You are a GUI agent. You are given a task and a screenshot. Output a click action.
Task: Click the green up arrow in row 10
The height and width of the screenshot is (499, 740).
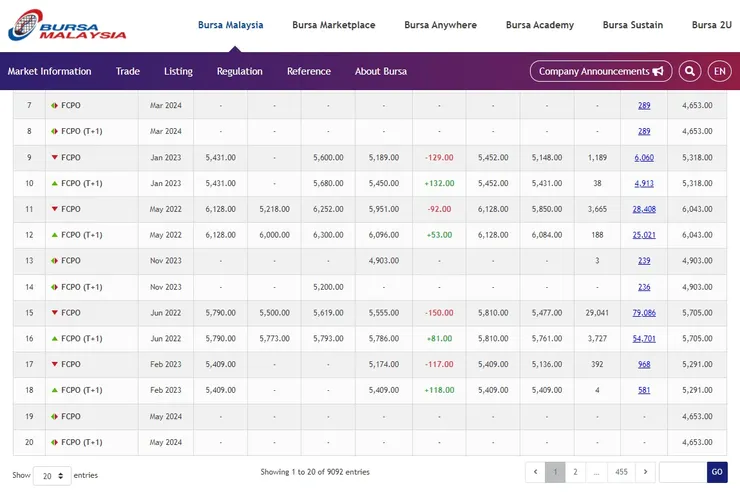coord(55,183)
